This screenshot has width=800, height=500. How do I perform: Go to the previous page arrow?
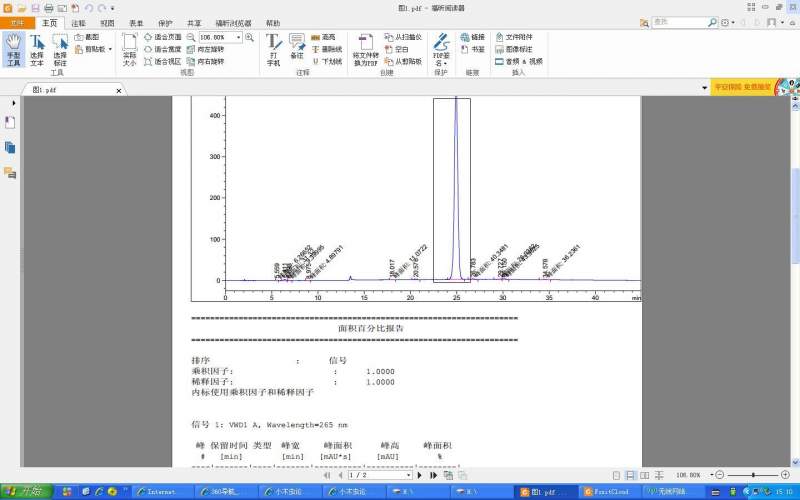(340, 475)
